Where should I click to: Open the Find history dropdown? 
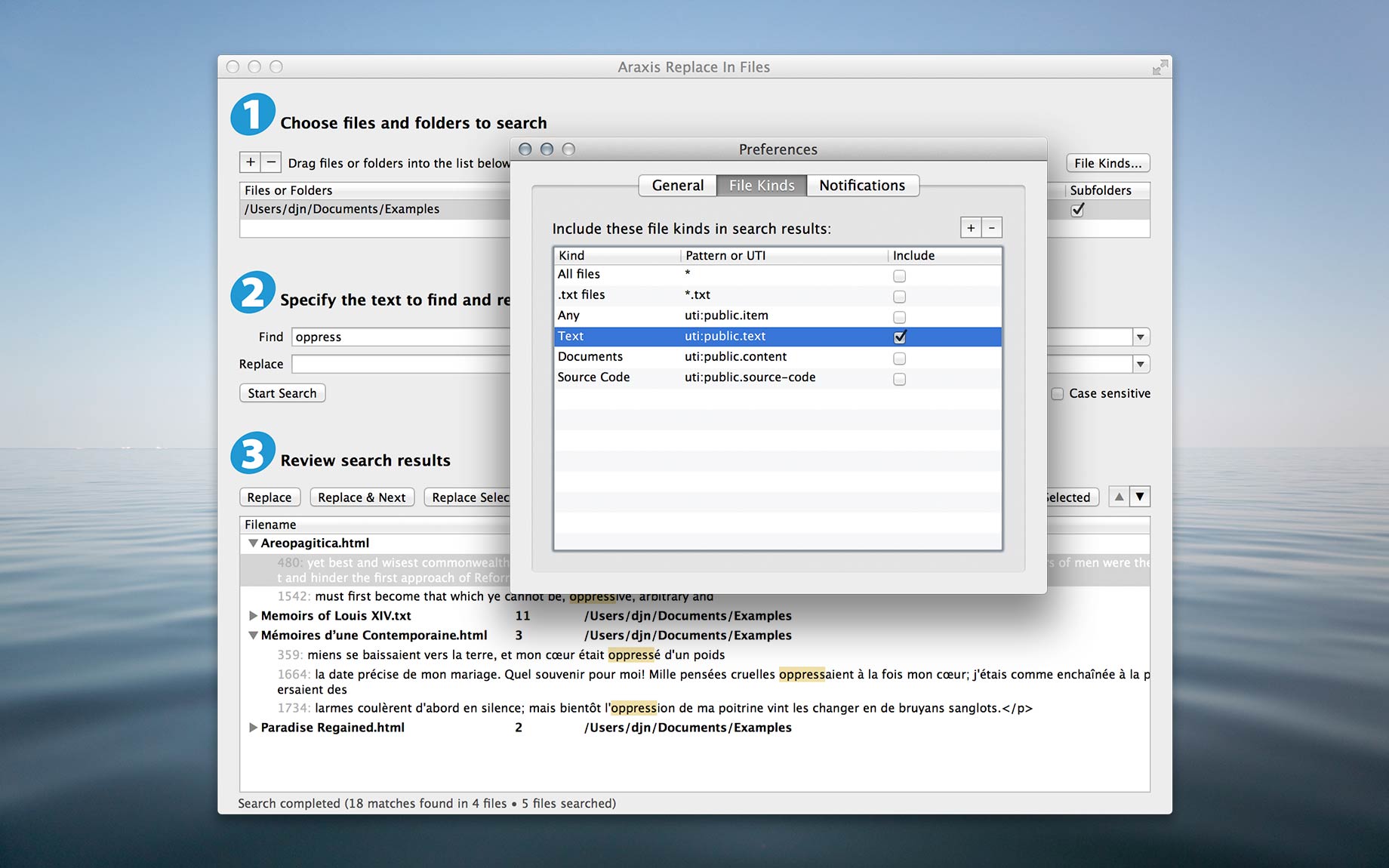pos(1141,337)
